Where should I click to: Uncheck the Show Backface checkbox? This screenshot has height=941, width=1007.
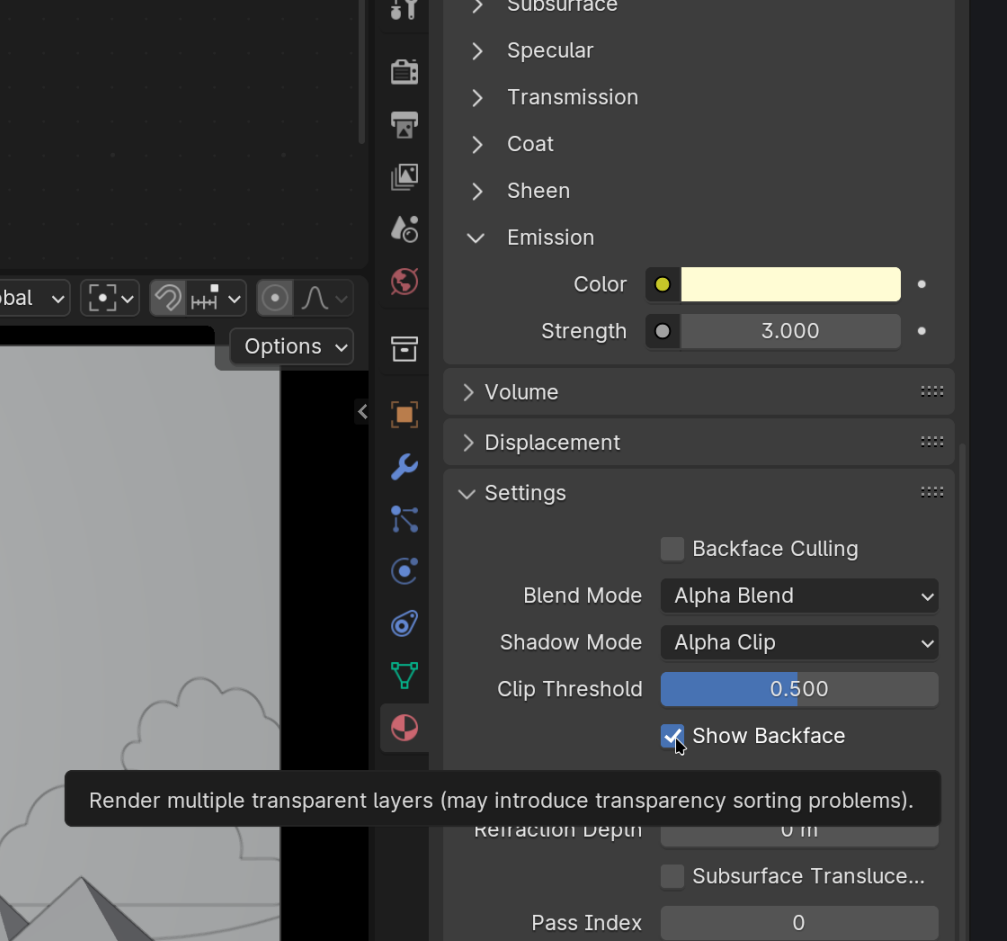672,736
